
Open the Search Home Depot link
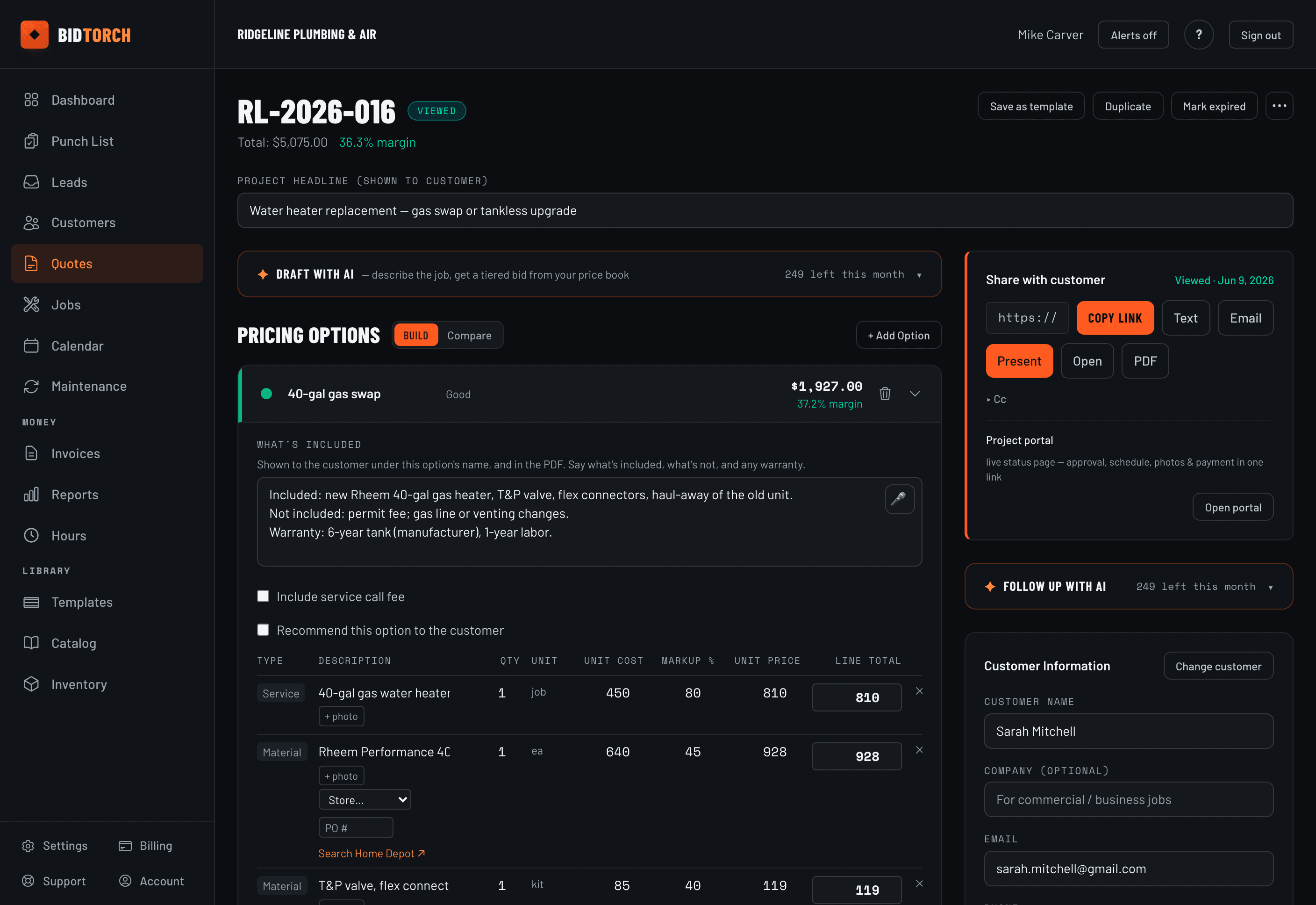click(x=371, y=854)
